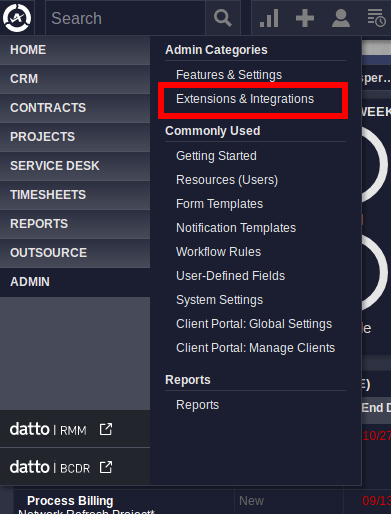Screen dimensions: 391x514
Task: Open Client Portal: Manage Clients
Action: point(255,348)
